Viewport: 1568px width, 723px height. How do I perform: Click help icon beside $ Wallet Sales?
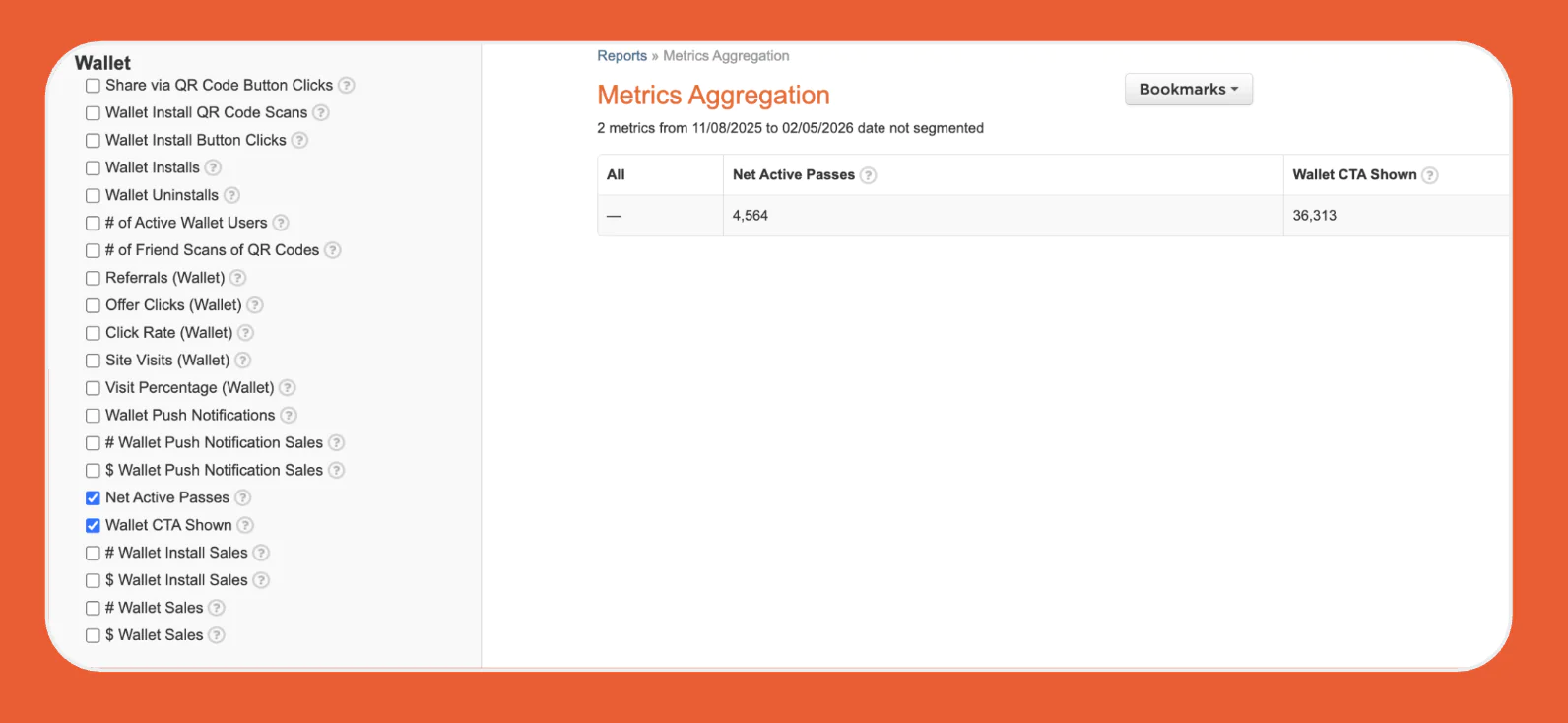click(x=217, y=635)
